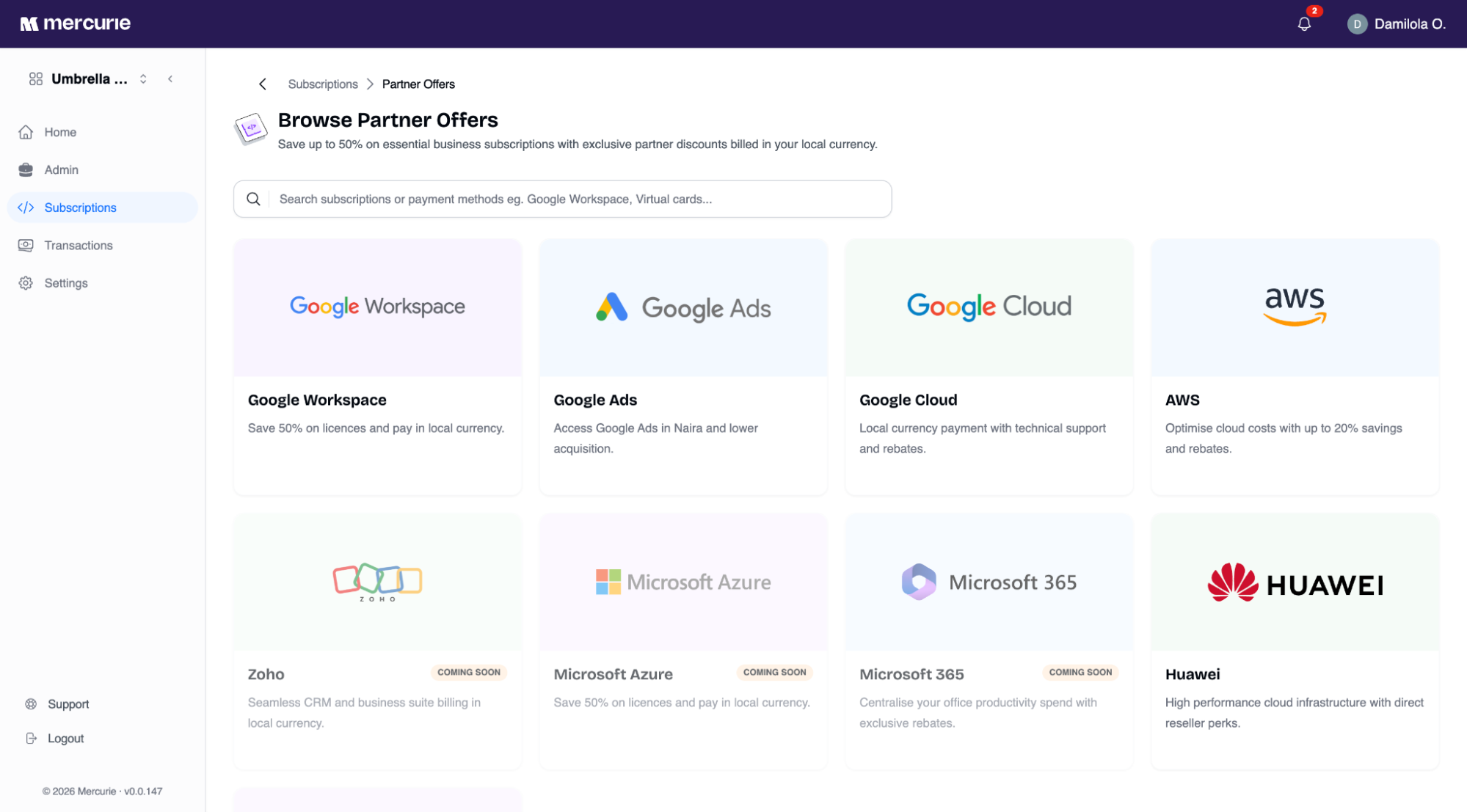This screenshot has height=812, width=1467.
Task: Click the Coming Soon badge on Microsoft 365
Action: 1080,672
